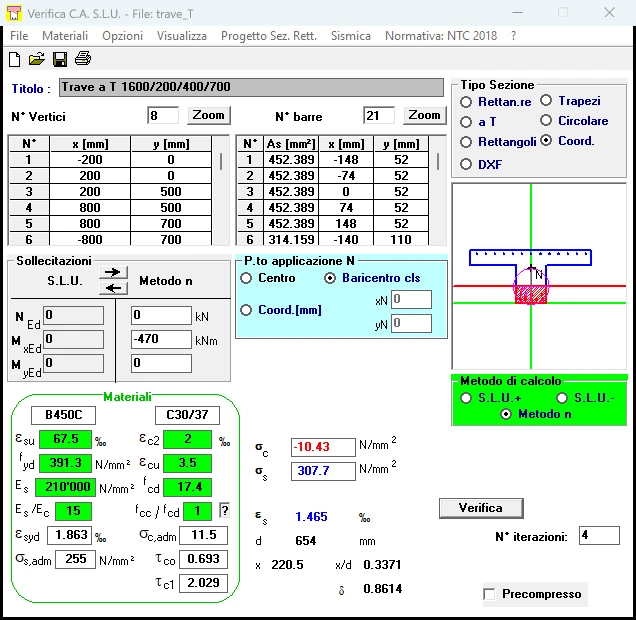
Task: Choose Baricentro cls as application point
Action: [x=330, y=278]
